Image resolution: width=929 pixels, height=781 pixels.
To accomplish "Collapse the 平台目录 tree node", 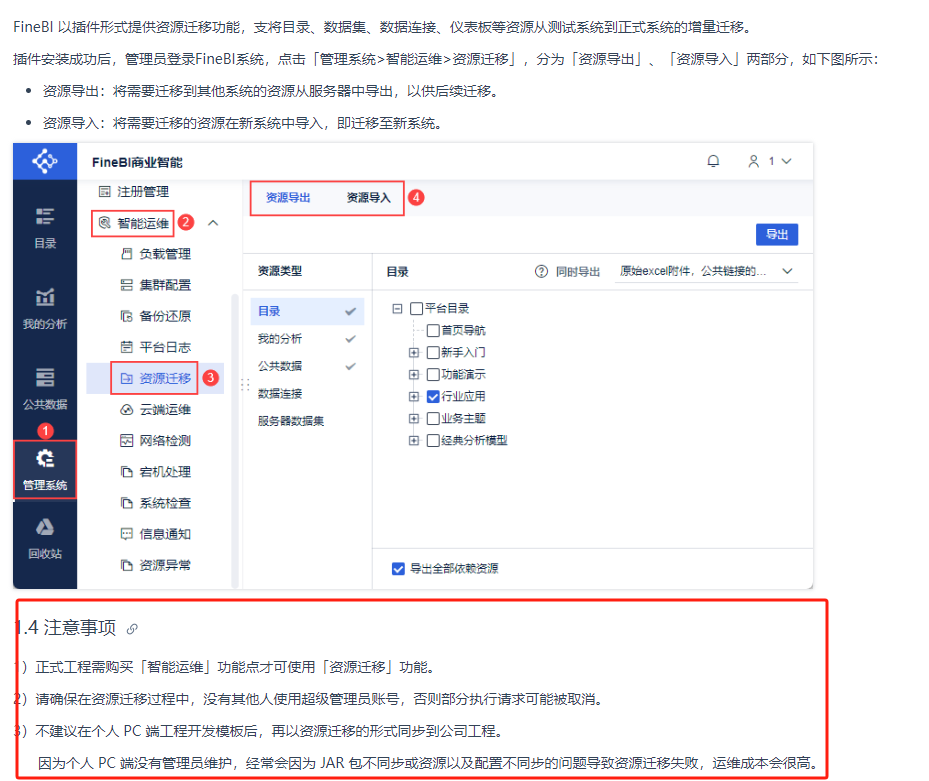I will point(397,308).
